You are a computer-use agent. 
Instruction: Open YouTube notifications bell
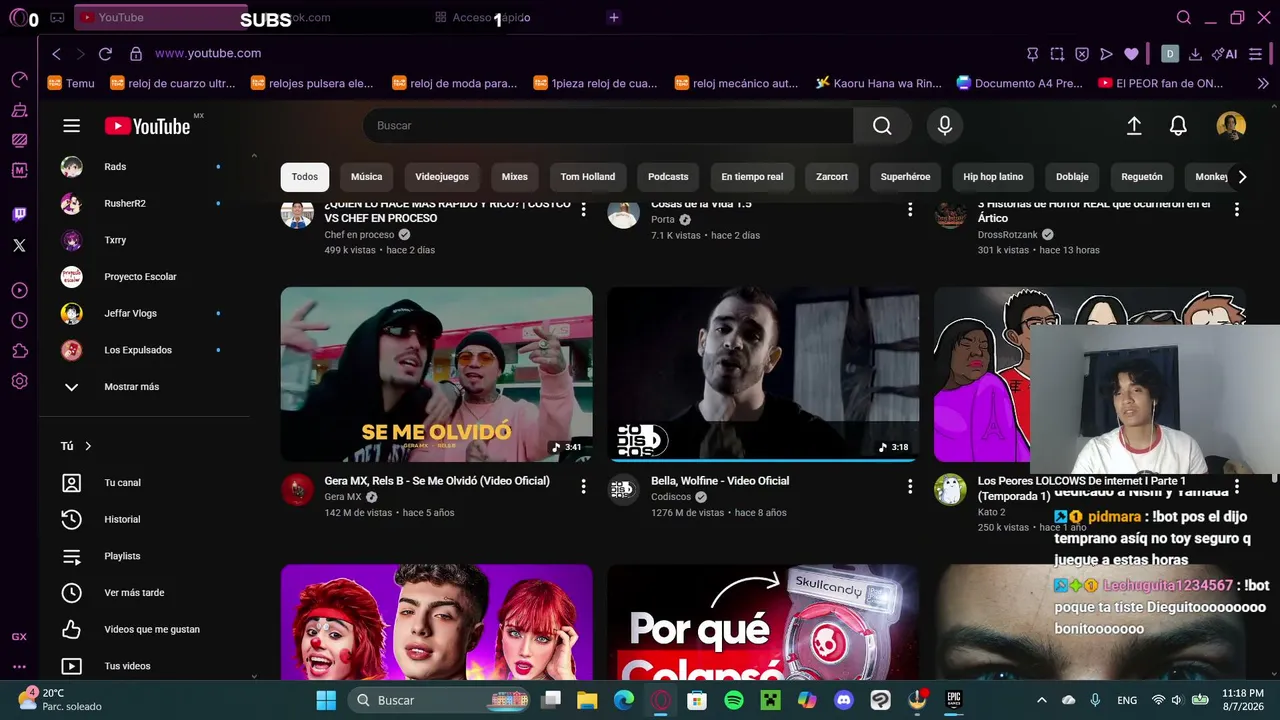pos(1178,126)
